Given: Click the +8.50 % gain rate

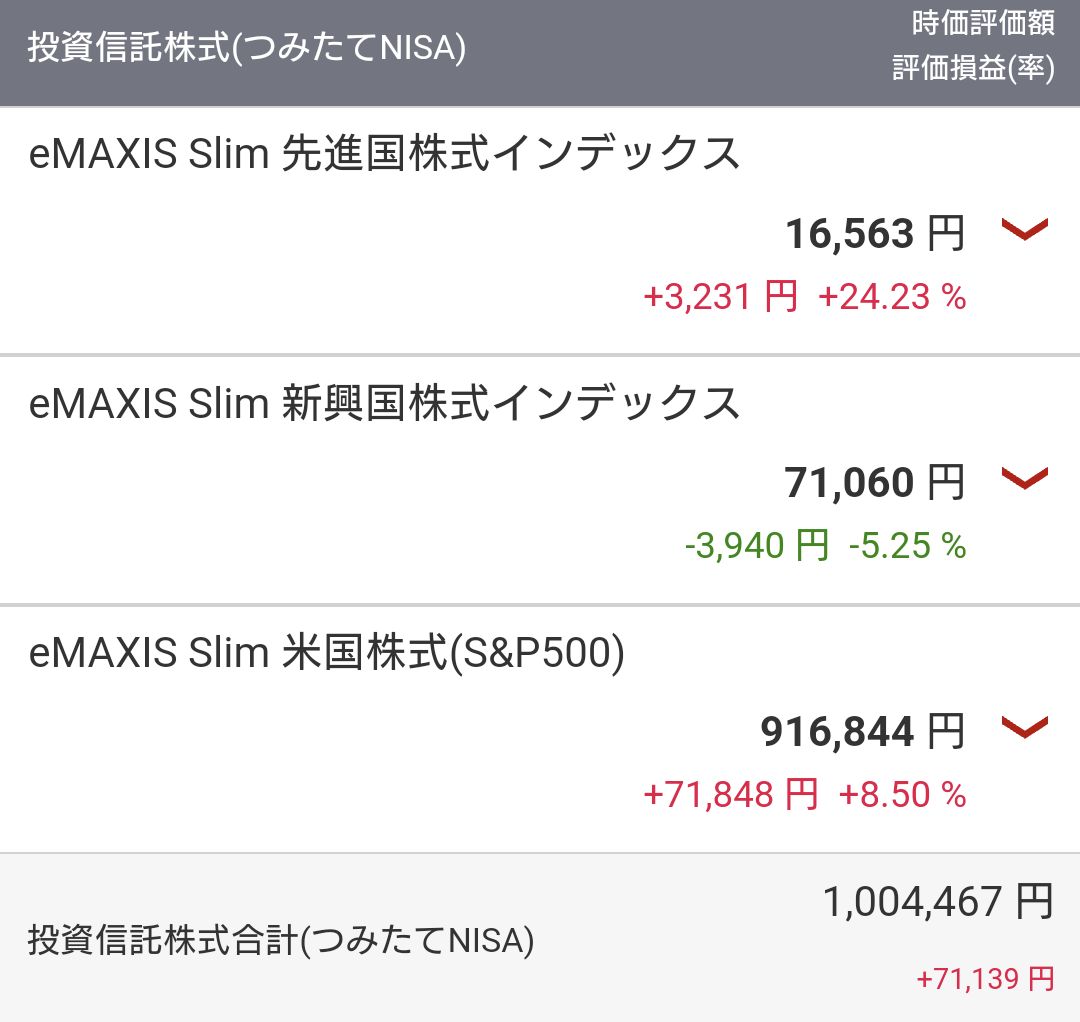Looking at the screenshot, I should 902,794.
